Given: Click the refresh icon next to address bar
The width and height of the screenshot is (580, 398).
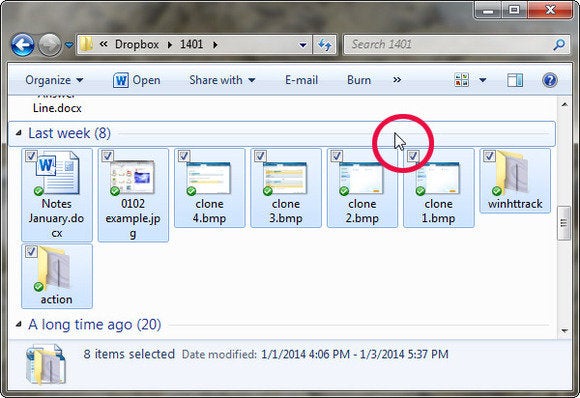Looking at the screenshot, I should [325, 45].
